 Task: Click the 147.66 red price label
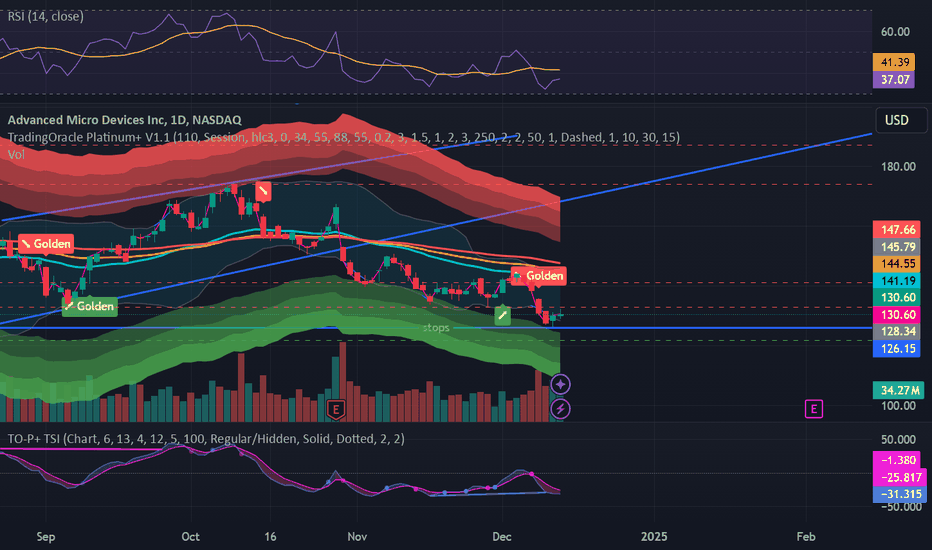pyautogui.click(x=897, y=230)
